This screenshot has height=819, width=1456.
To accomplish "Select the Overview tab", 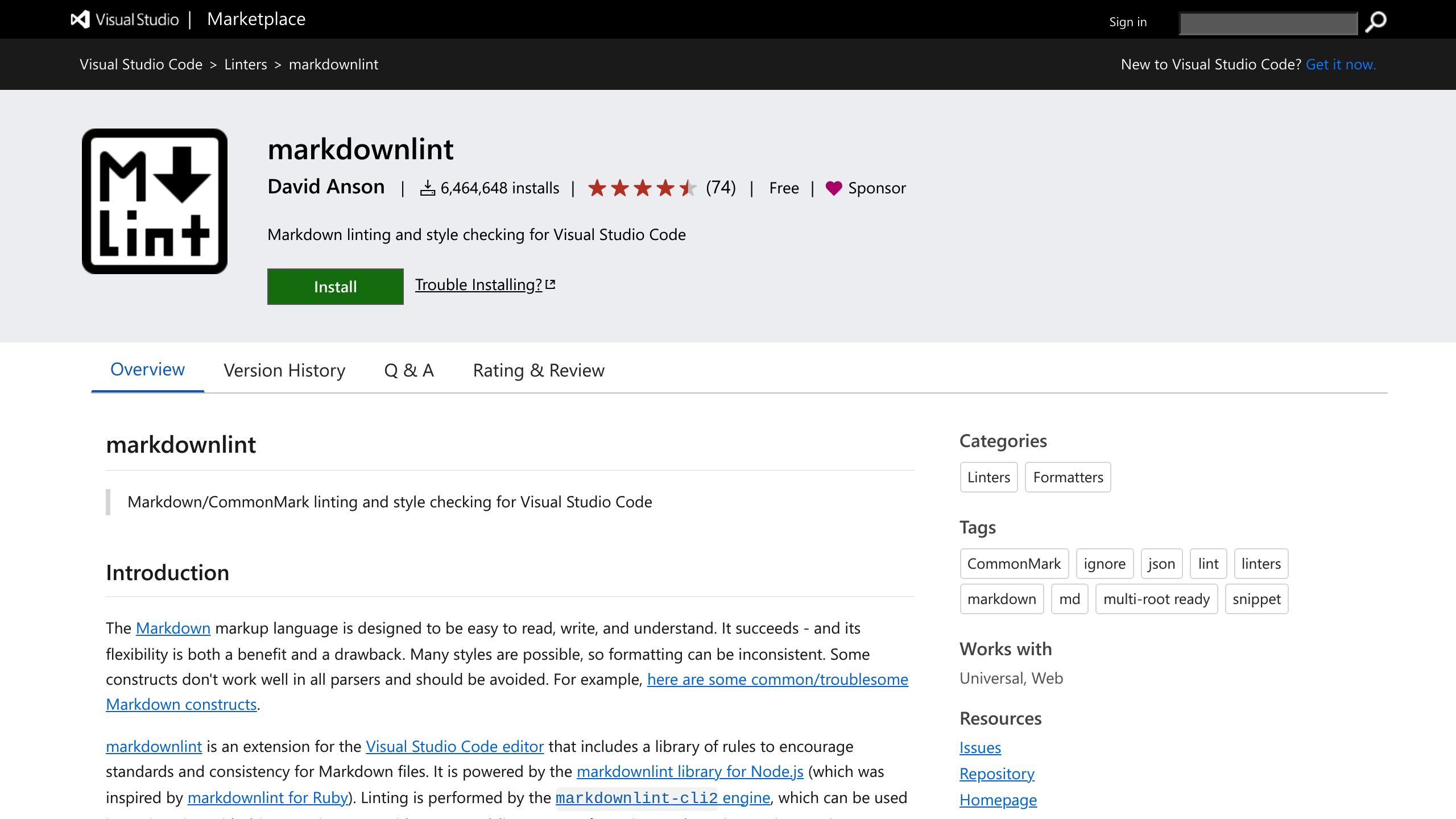I will point(147,370).
